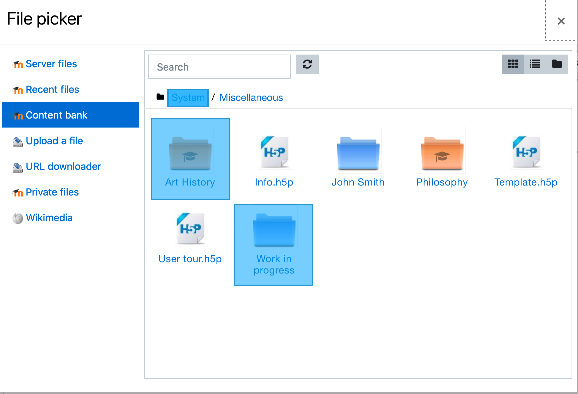Go to System in the breadcrumb

(188, 98)
